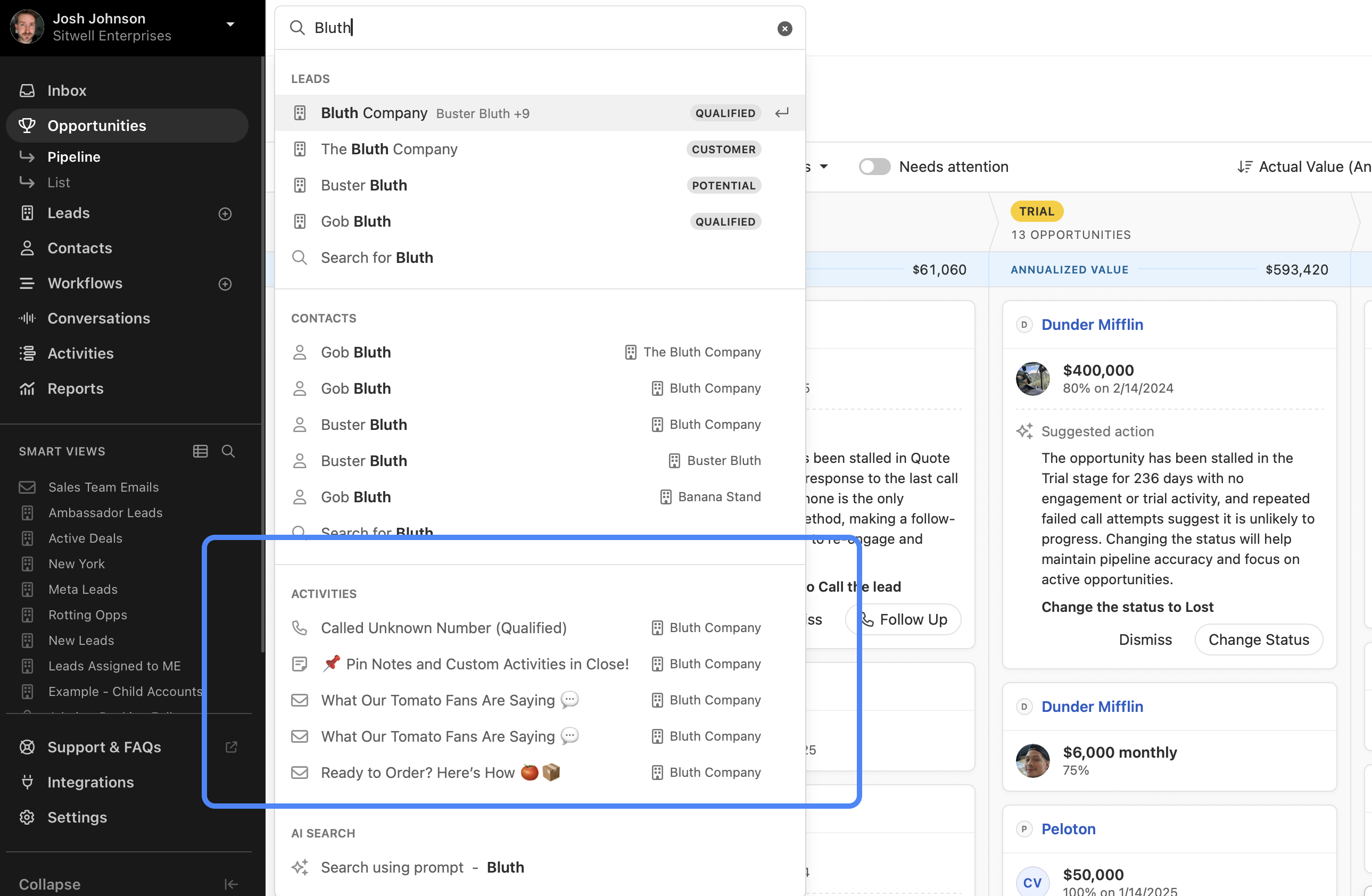Open Support & FAQs external link icon
Viewport: 1372px width, 896px height.
(231, 747)
